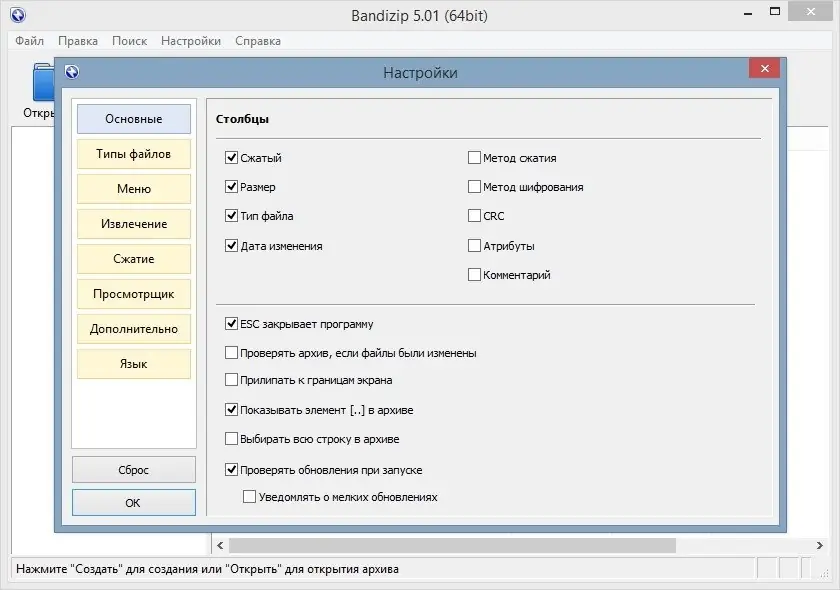This screenshot has width=840, height=590.
Task: Enable the CRC column
Action: [474, 215]
